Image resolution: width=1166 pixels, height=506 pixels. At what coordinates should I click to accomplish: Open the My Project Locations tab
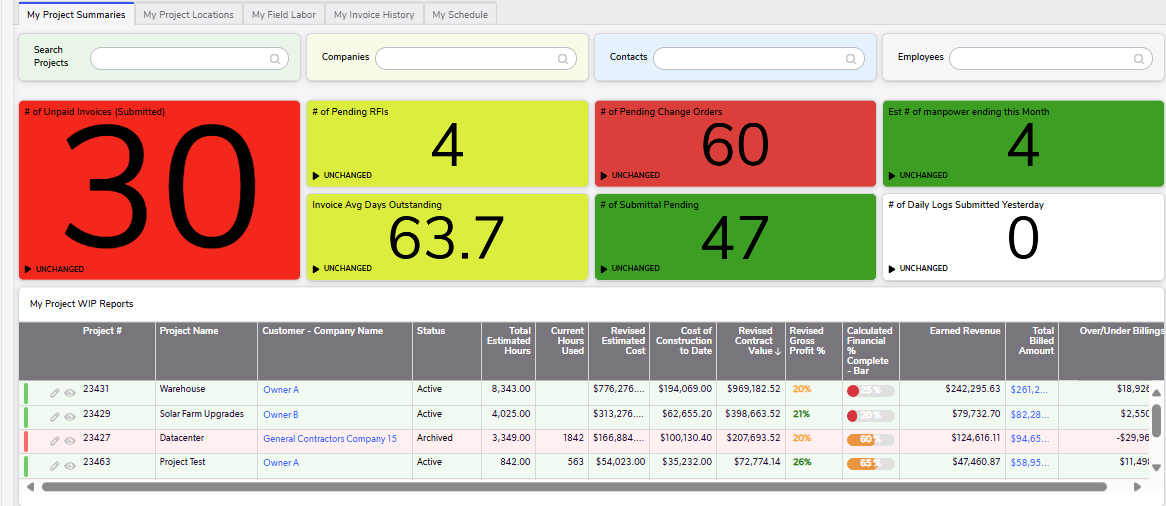coord(188,14)
